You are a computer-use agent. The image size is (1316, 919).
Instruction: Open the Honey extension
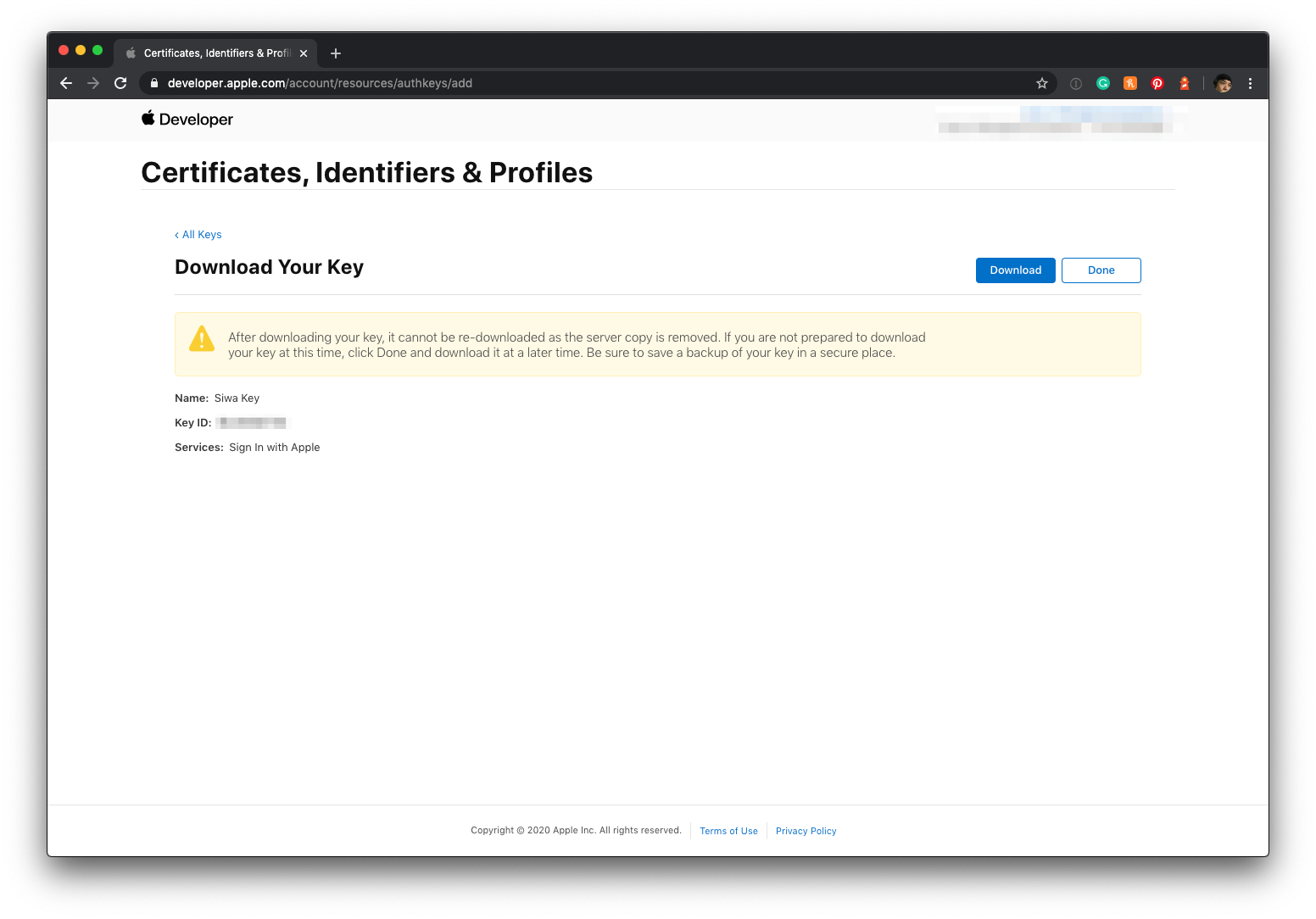[x=1130, y=83]
